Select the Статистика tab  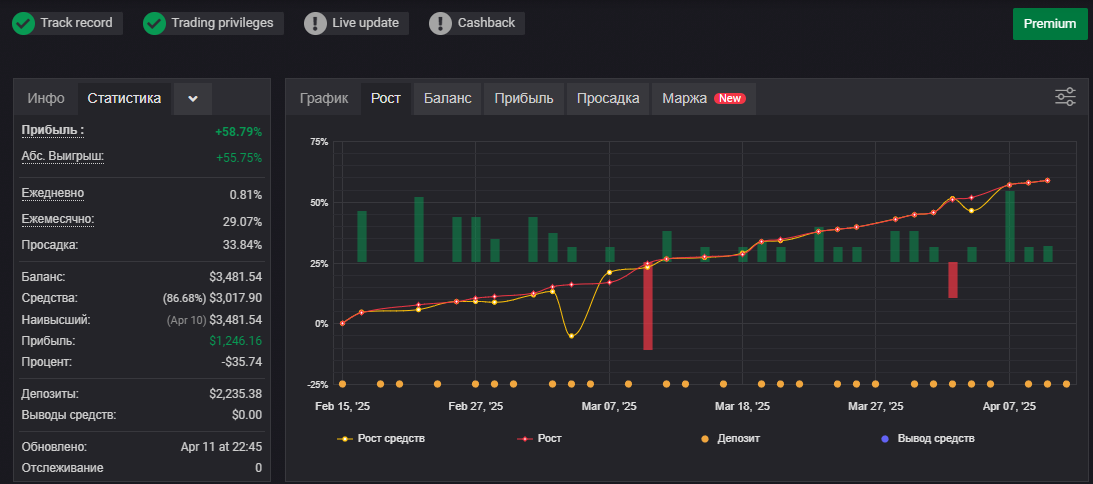(124, 98)
